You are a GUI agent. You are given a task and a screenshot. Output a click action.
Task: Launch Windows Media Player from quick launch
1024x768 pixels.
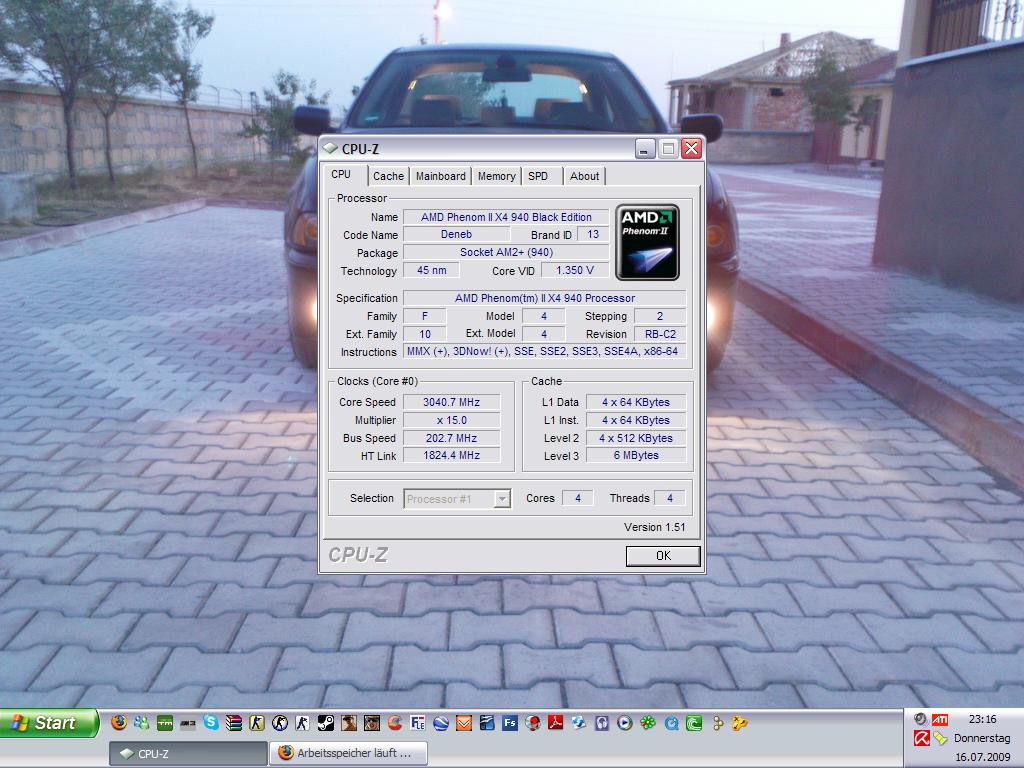[x=624, y=723]
